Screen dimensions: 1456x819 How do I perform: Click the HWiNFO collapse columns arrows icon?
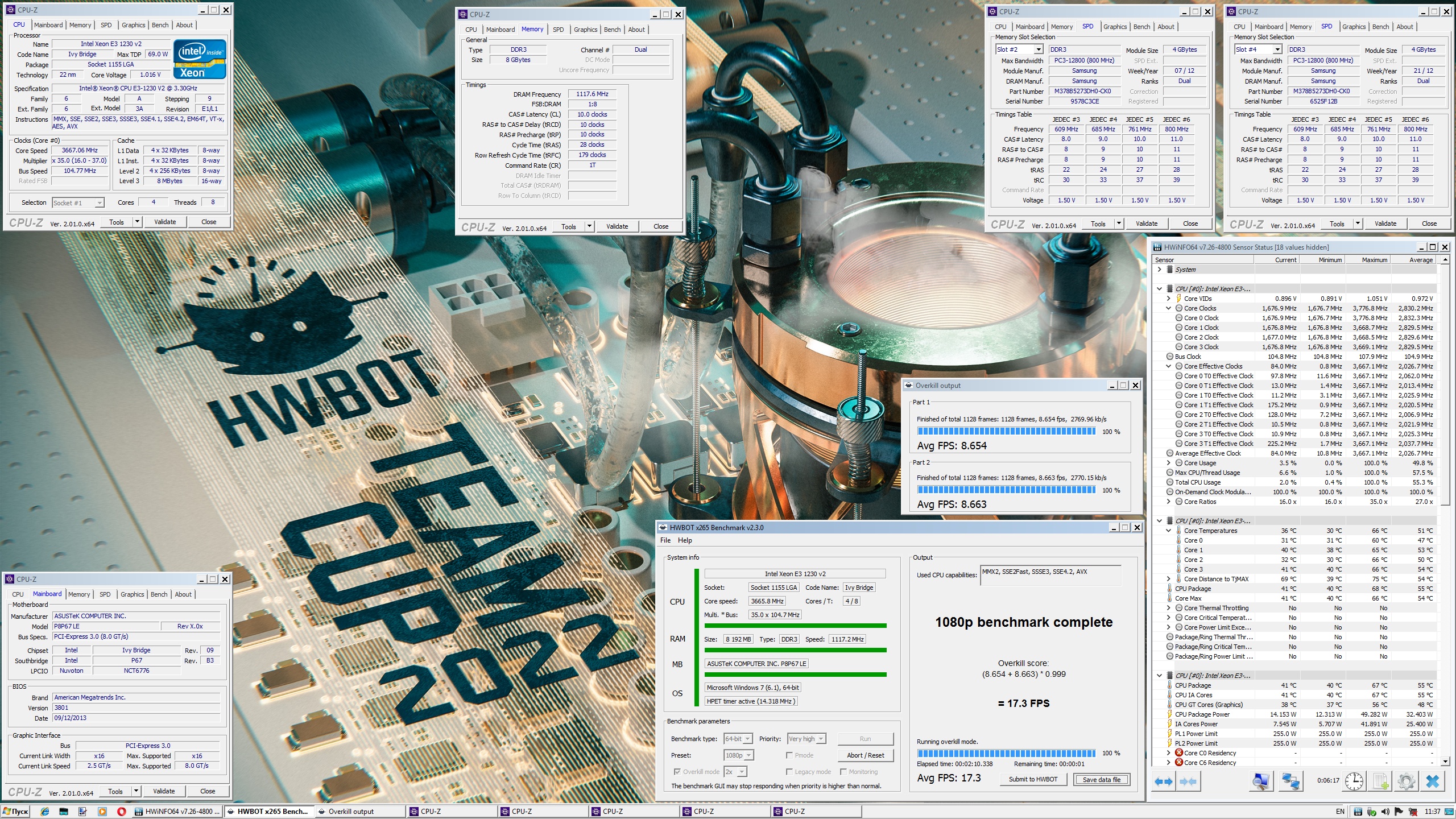(x=1188, y=781)
